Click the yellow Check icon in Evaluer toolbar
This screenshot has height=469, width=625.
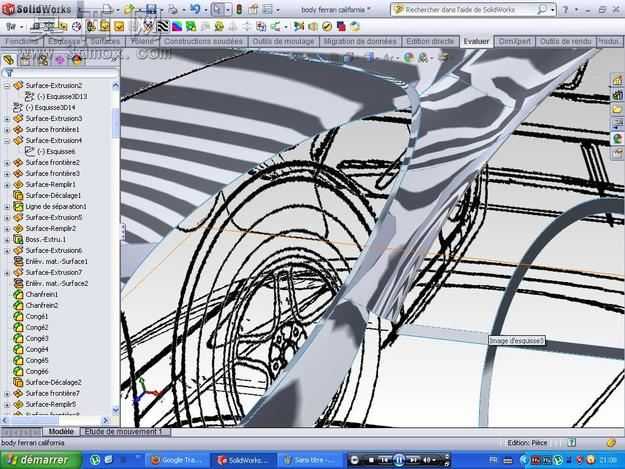point(119,26)
